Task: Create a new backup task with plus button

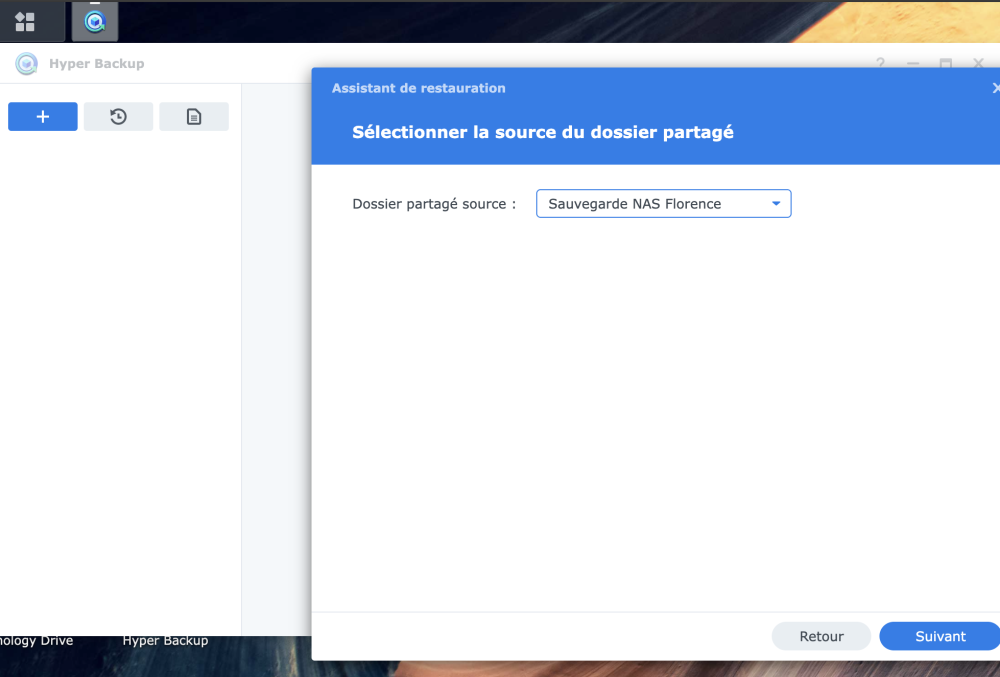Action: (43, 117)
